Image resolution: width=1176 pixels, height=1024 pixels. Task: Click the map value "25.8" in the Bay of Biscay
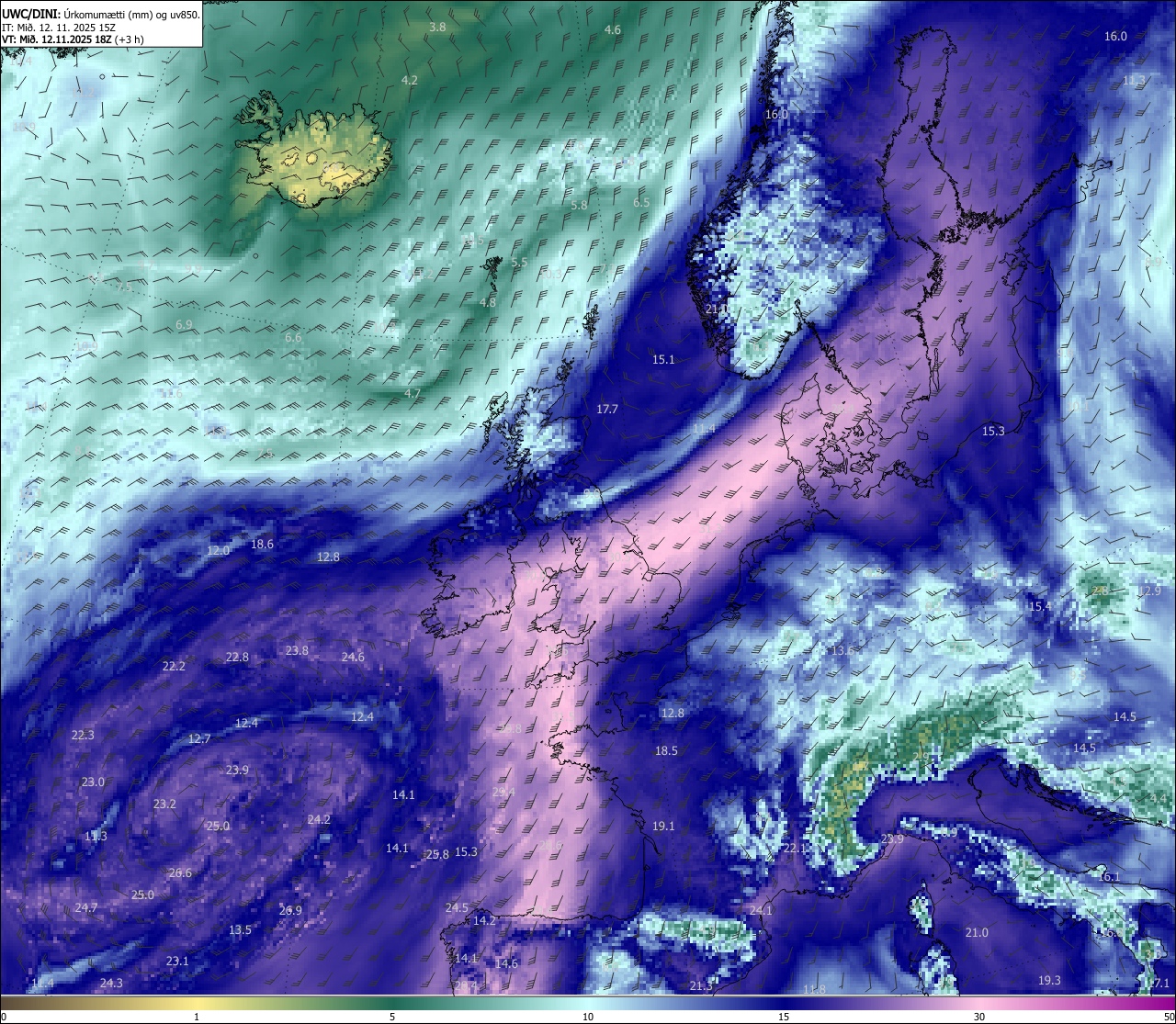point(437,855)
